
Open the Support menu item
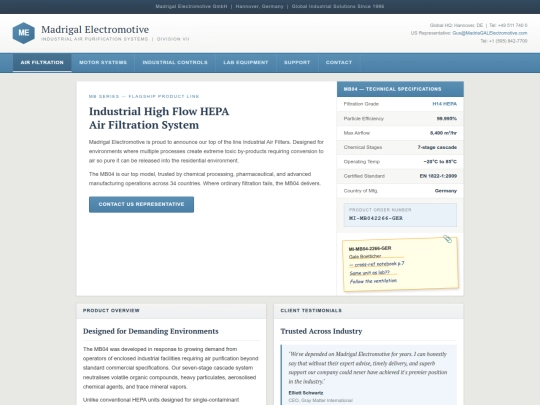click(x=297, y=62)
